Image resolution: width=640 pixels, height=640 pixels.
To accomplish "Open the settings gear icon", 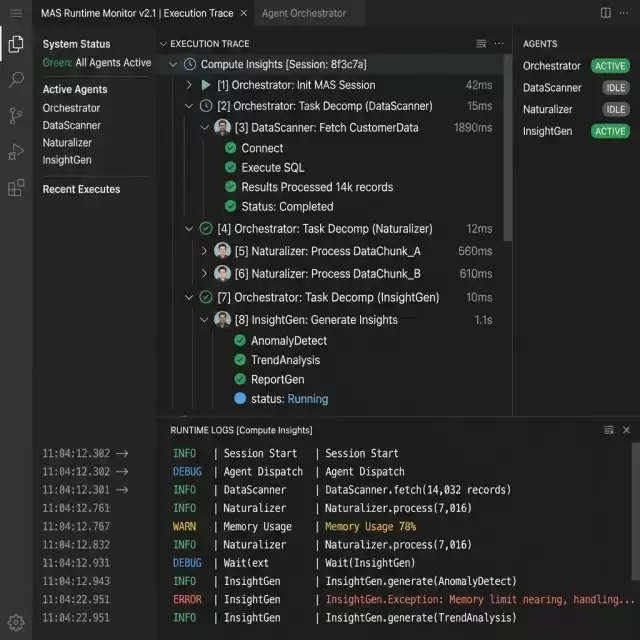I will pyautogui.click(x=16, y=622).
